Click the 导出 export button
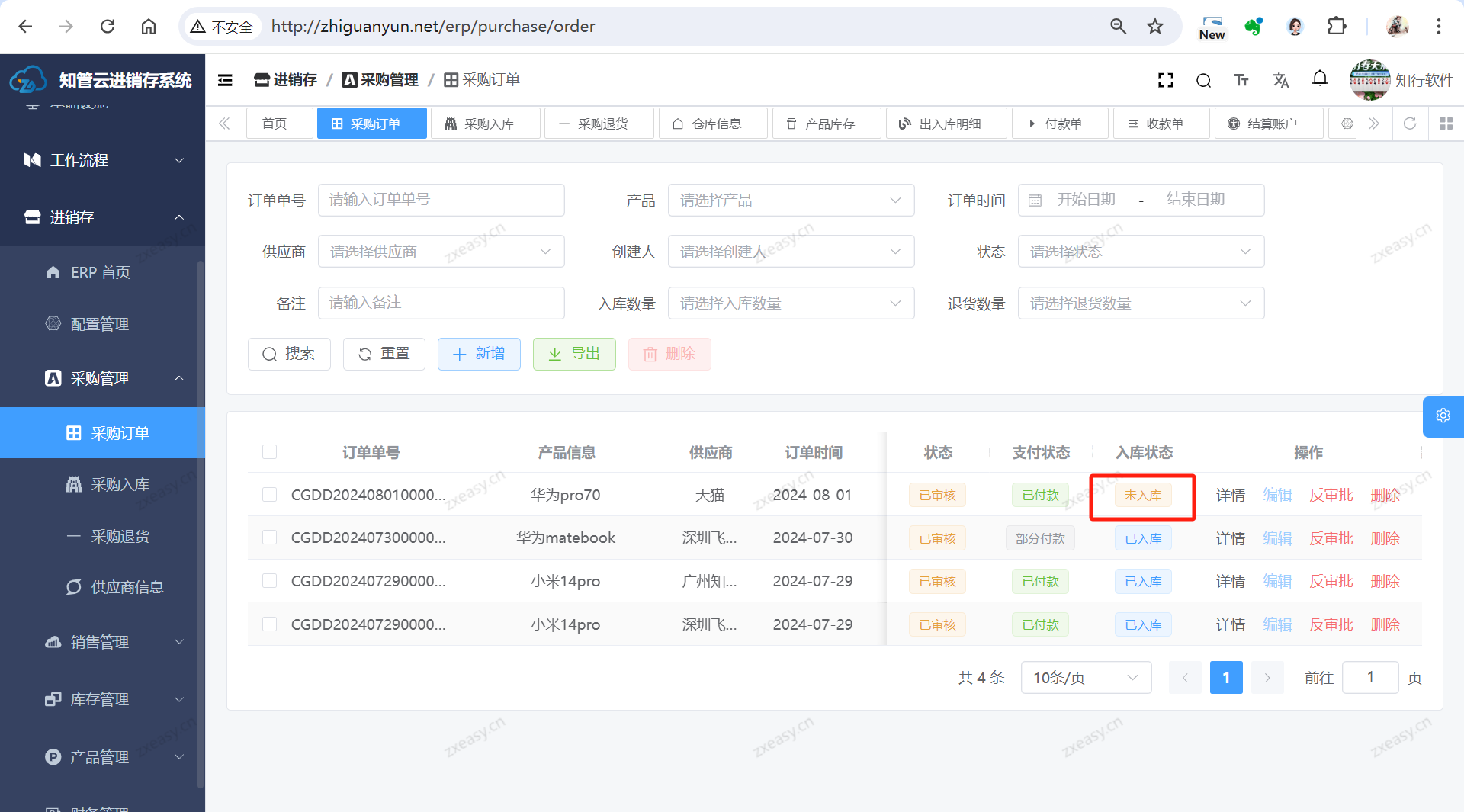Viewport: 1464px width, 812px height. coord(574,354)
